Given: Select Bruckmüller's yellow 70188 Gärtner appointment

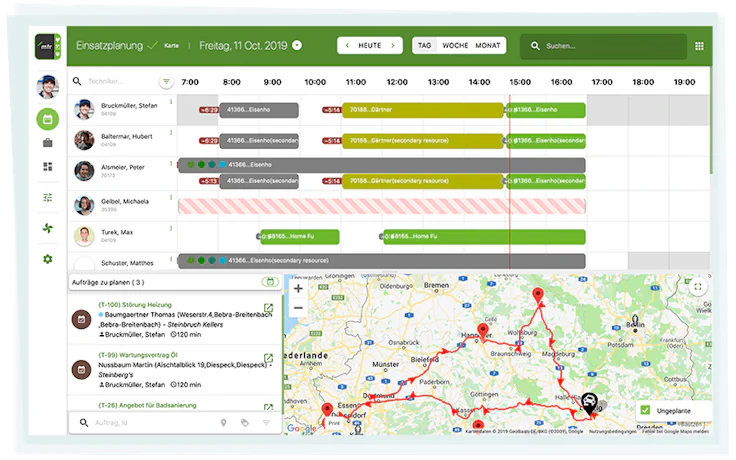Looking at the screenshot, I should click(x=422, y=110).
